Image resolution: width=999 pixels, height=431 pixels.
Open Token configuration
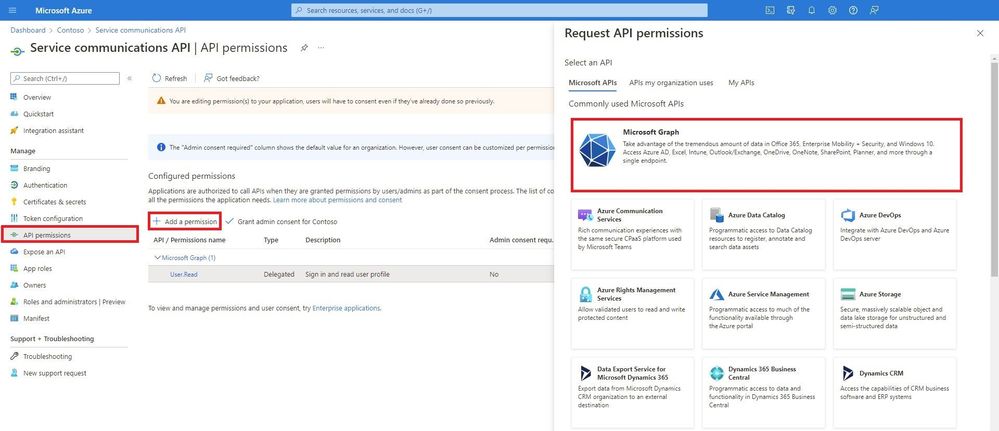coord(52,219)
